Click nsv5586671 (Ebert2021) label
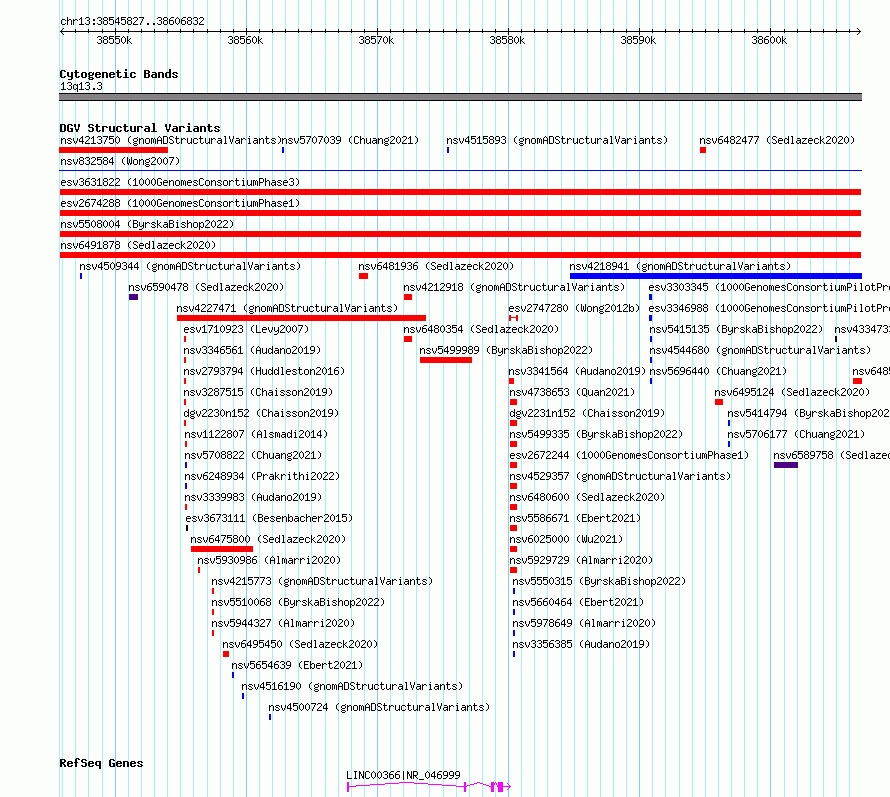The image size is (890, 797). pyautogui.click(x=575, y=518)
